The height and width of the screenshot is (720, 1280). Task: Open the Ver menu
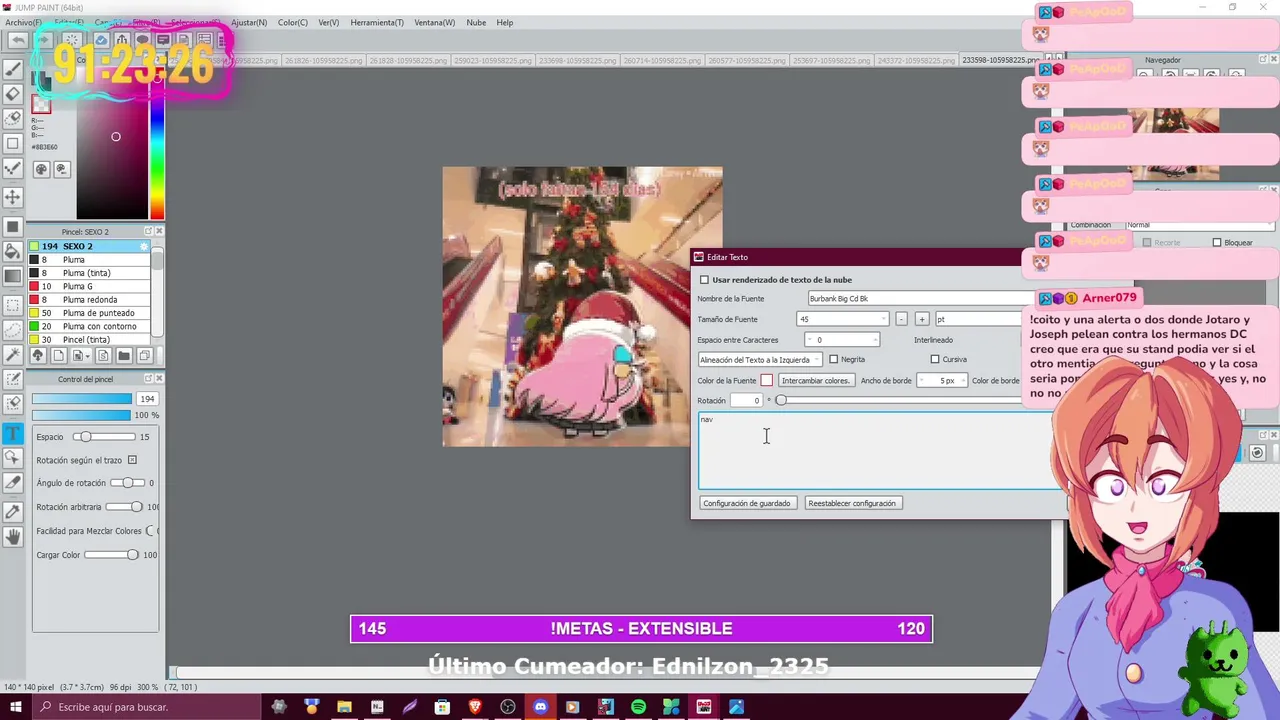[328, 22]
